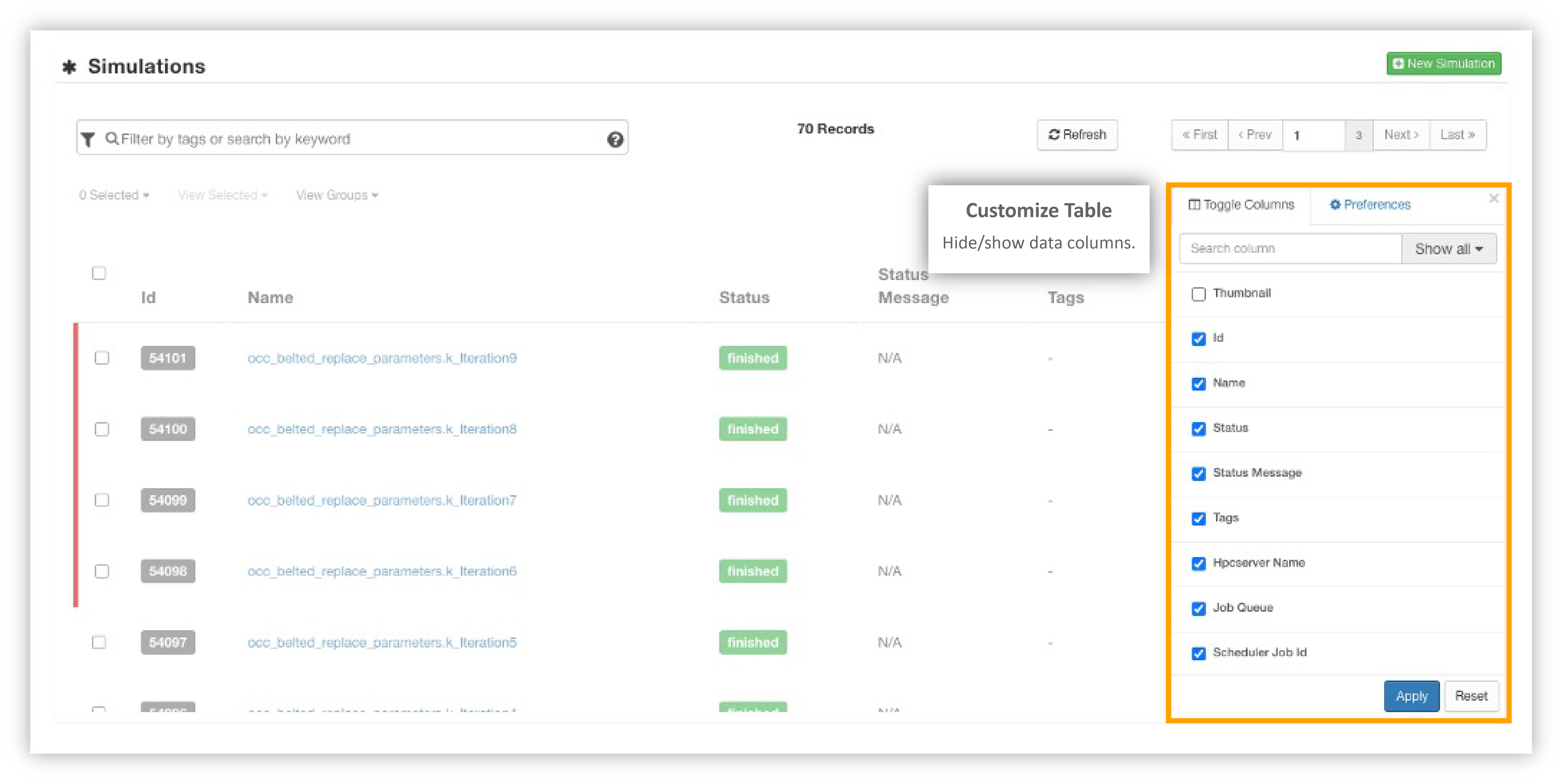The height and width of the screenshot is (784, 1566).
Task: Open simulation occ_belted_replace_parameters.k_Iteration6
Action: pyautogui.click(x=382, y=571)
